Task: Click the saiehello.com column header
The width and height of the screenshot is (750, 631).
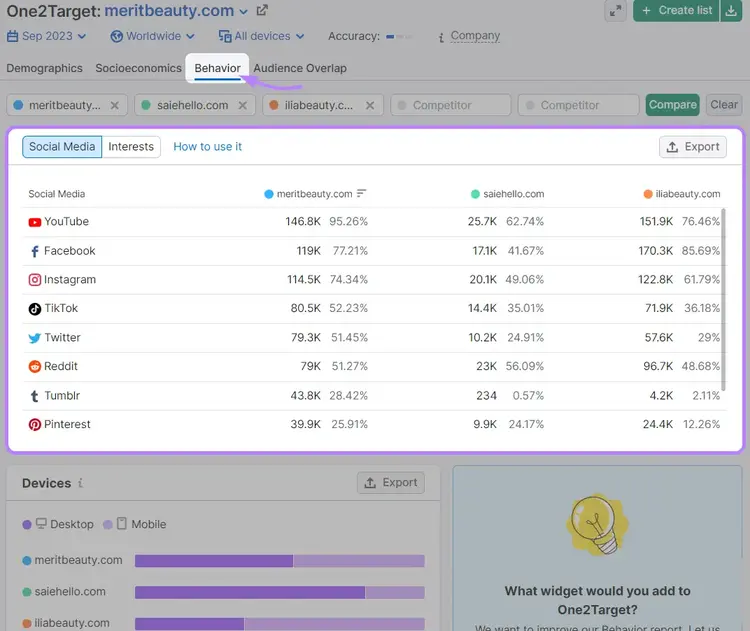Action: (x=507, y=194)
